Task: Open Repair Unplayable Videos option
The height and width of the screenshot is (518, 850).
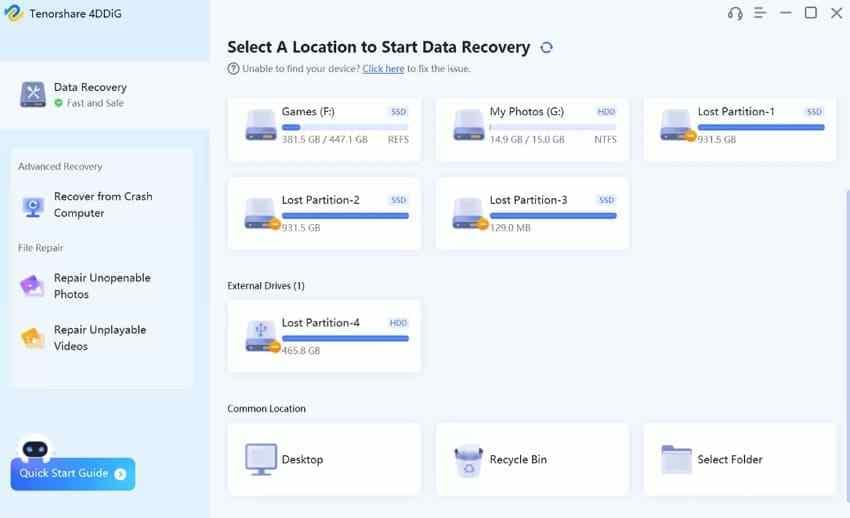Action: pyautogui.click(x=101, y=338)
